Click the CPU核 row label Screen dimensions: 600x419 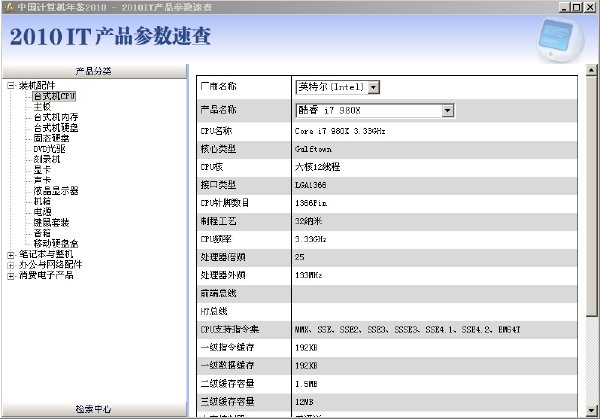coord(212,167)
